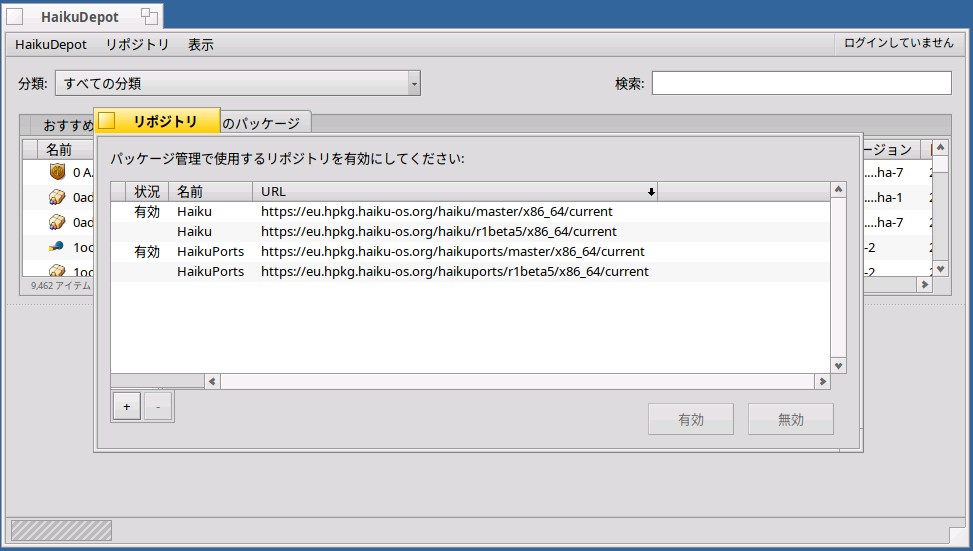Viewport: 973px width, 551px height.
Task: Click the 分類: label
Action: (x=33, y=83)
